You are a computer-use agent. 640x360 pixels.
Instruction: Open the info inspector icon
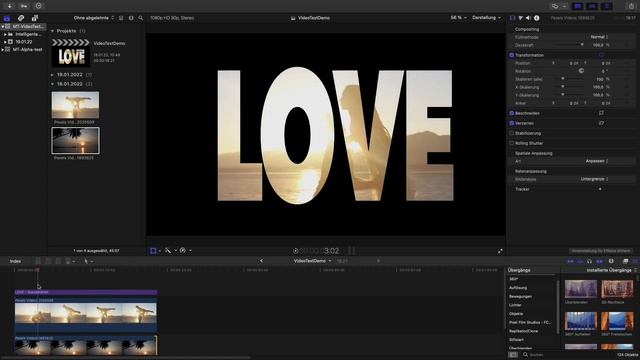(537, 18)
